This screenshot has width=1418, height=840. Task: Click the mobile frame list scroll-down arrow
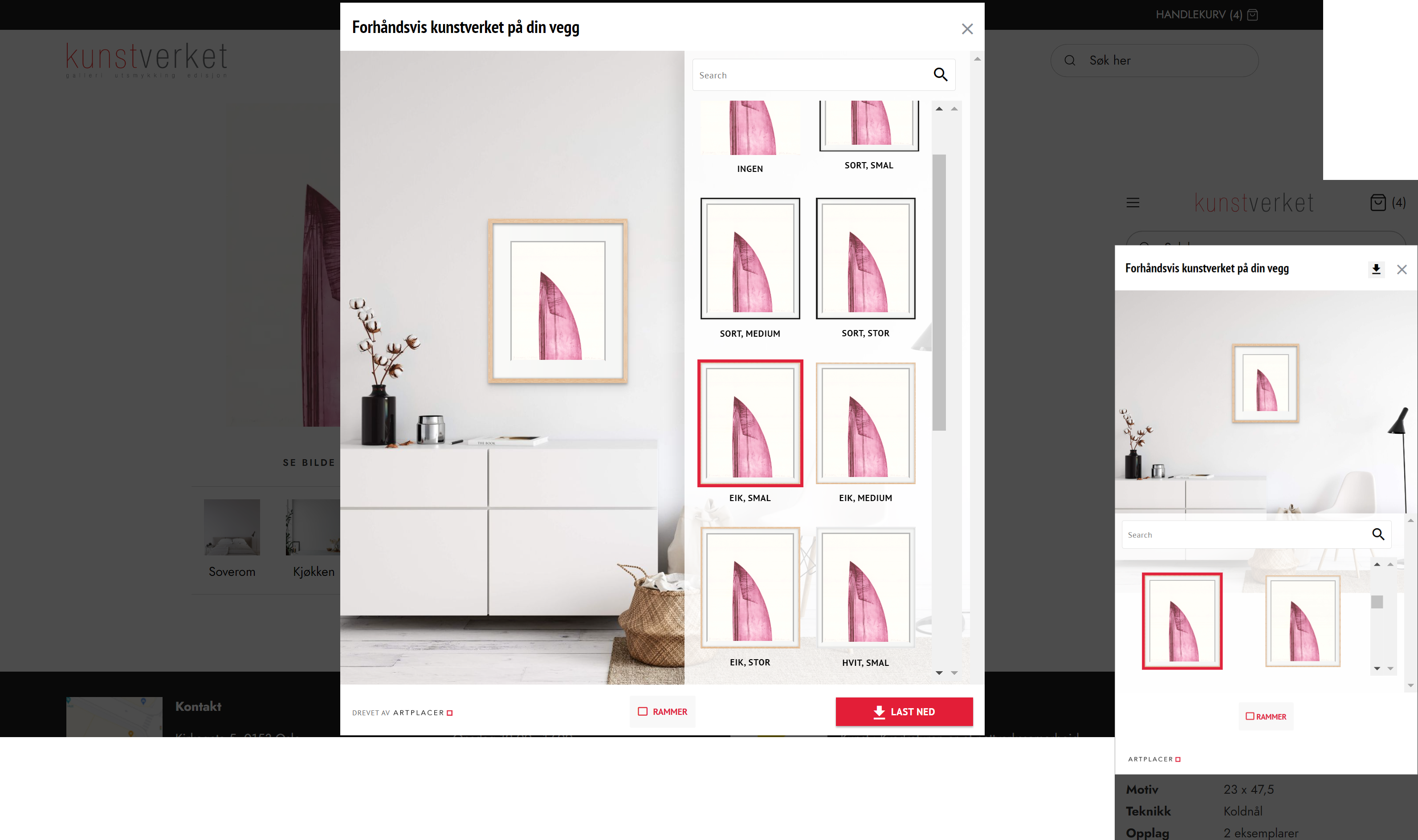pyautogui.click(x=1377, y=669)
